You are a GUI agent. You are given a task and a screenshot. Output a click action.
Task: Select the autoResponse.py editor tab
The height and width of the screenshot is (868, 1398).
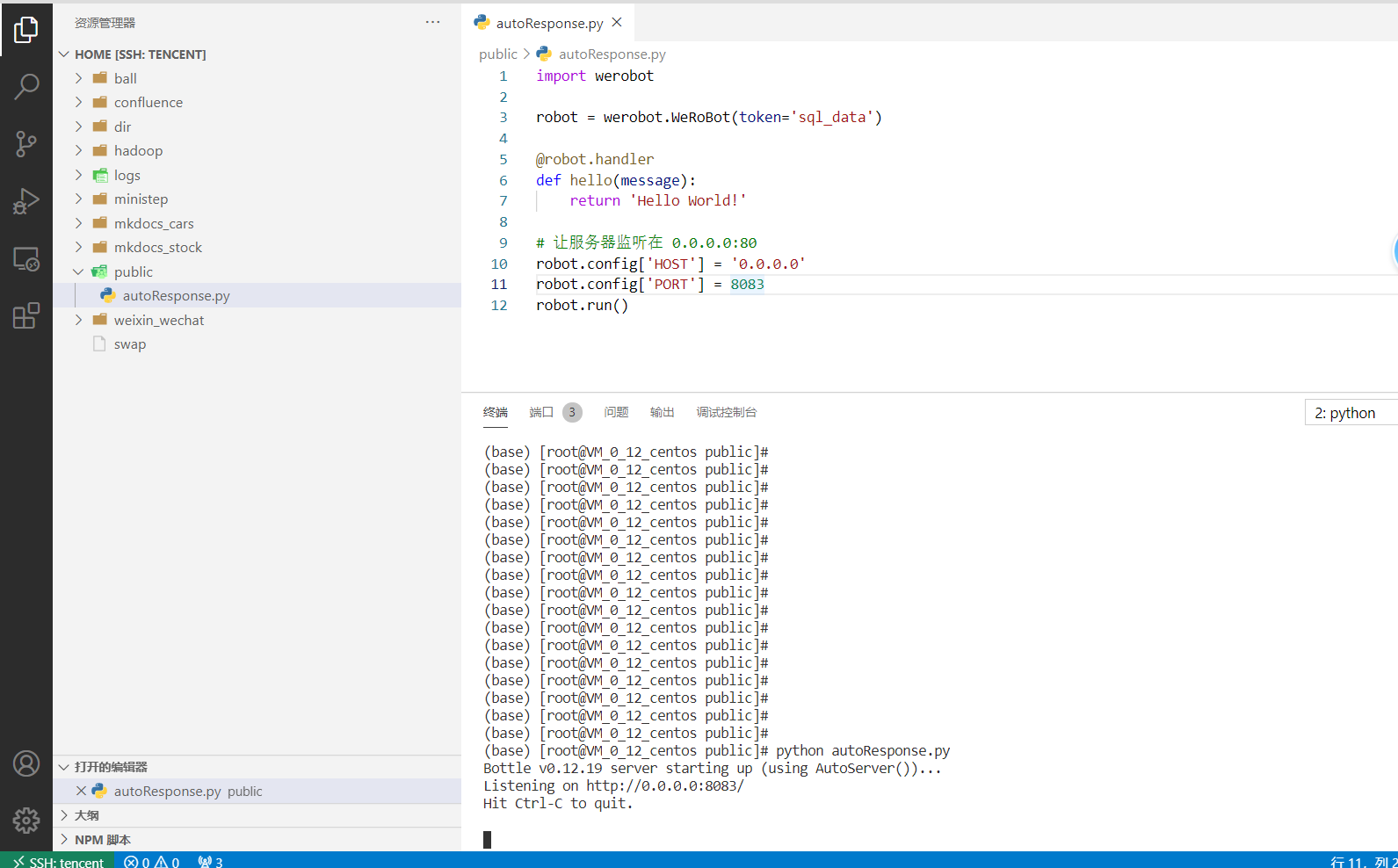click(x=548, y=23)
